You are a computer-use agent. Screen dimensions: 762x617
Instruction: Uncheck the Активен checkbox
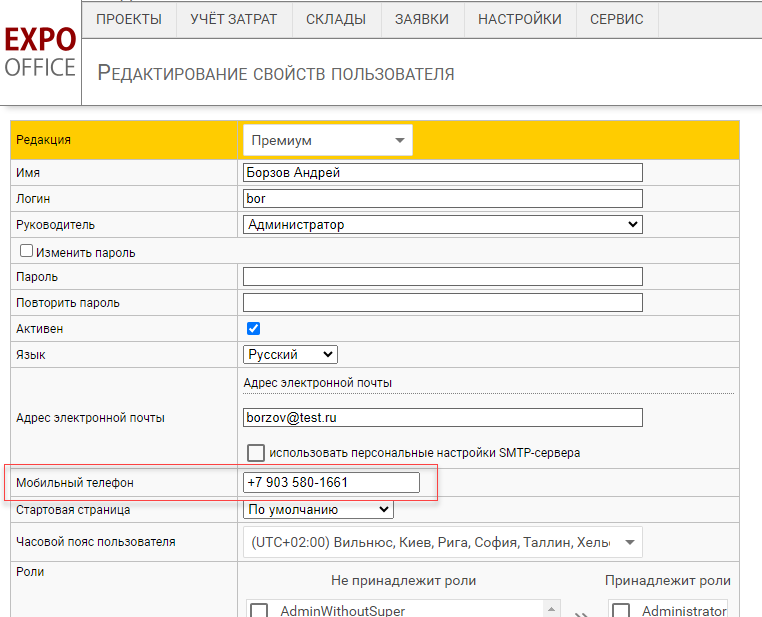coord(253,328)
